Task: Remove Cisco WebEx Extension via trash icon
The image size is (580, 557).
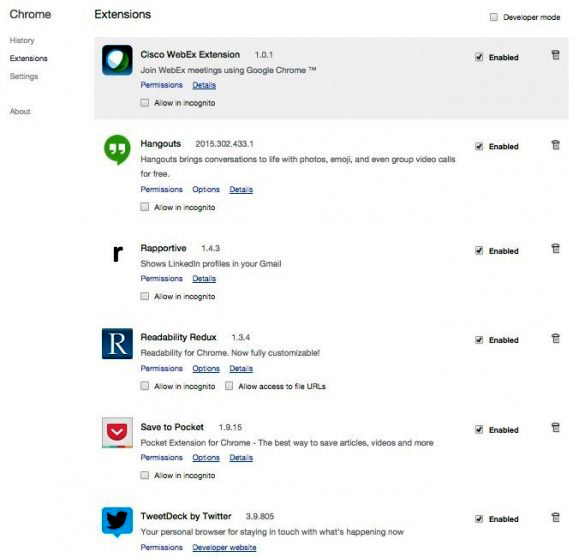Action: tap(555, 55)
